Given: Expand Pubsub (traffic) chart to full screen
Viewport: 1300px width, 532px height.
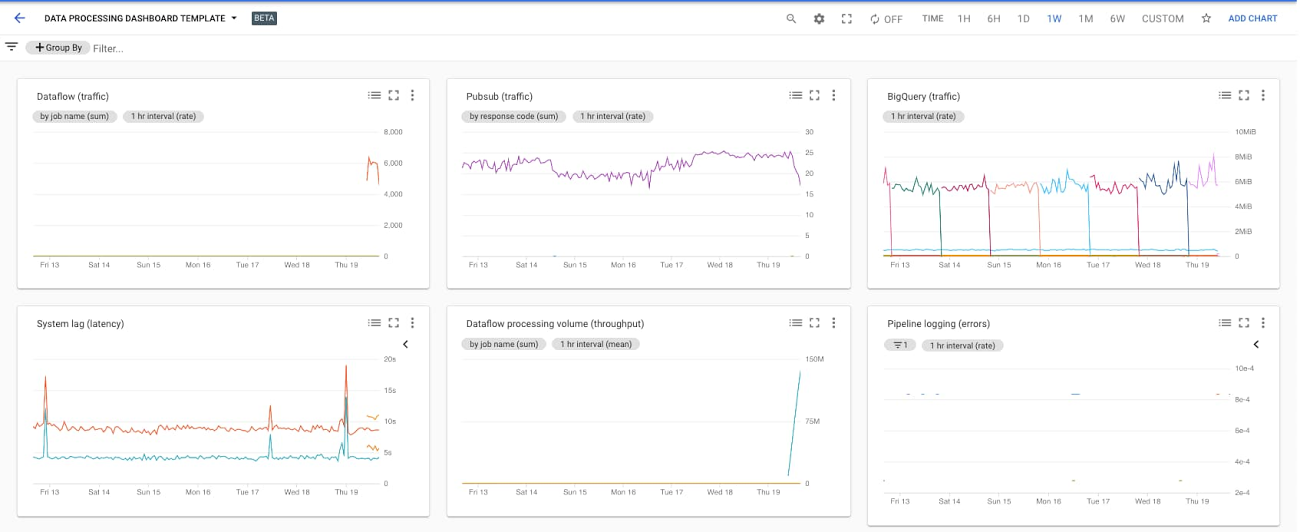Looking at the screenshot, I should (815, 96).
